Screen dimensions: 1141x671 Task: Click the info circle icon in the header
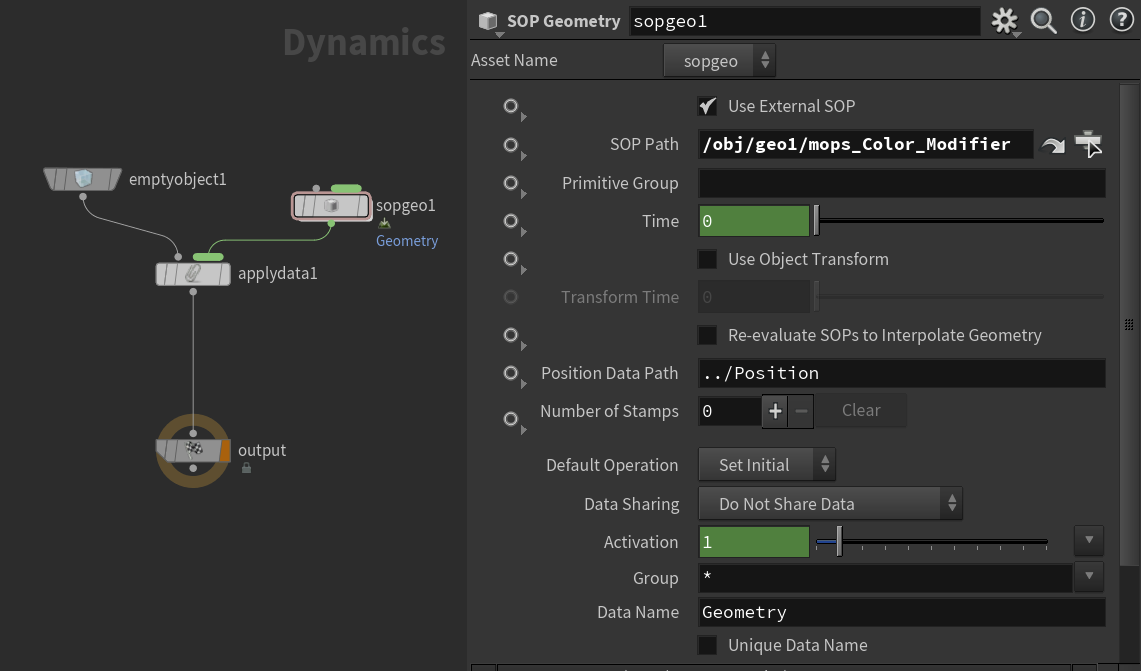pos(1082,19)
